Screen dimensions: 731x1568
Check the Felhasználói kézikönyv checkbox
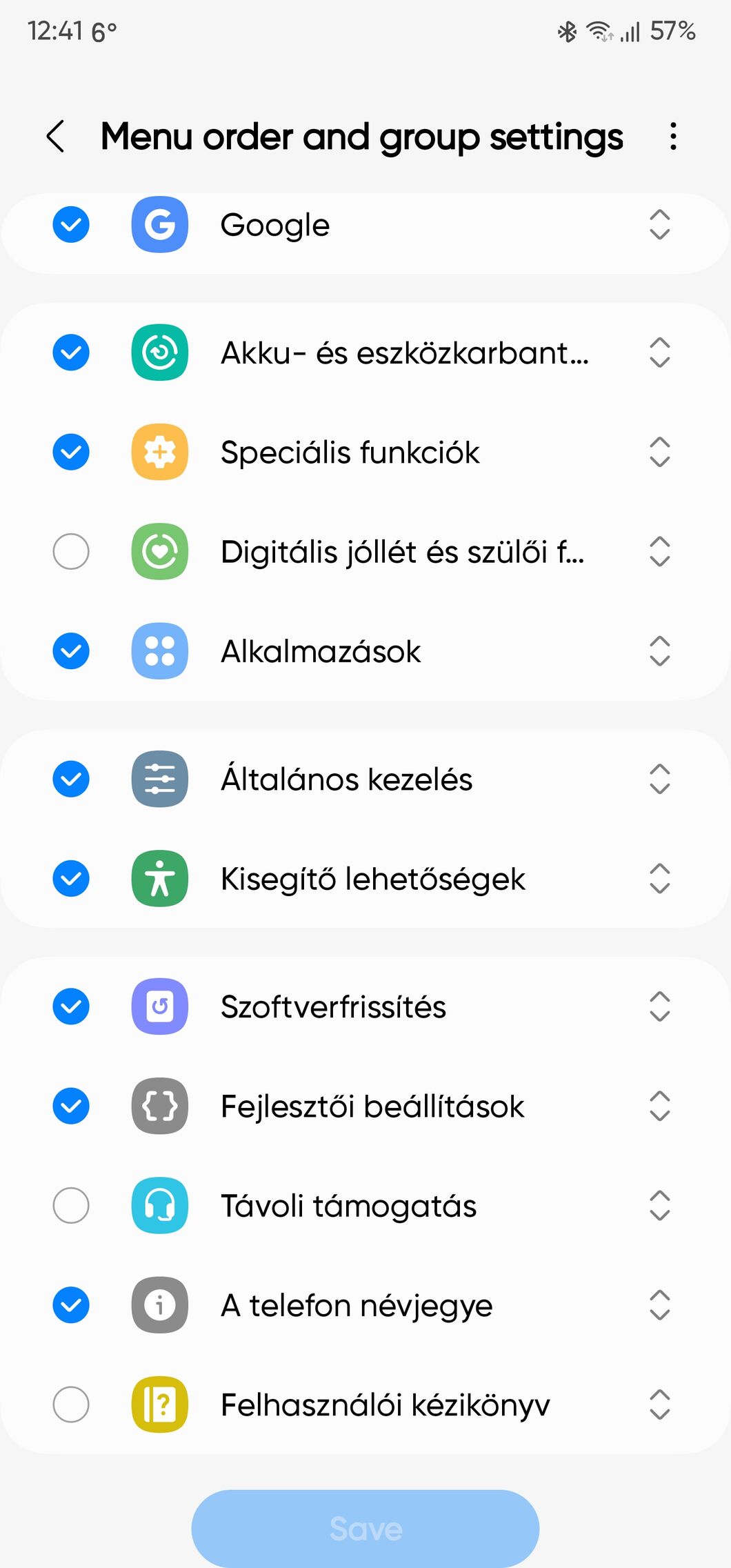point(71,1405)
